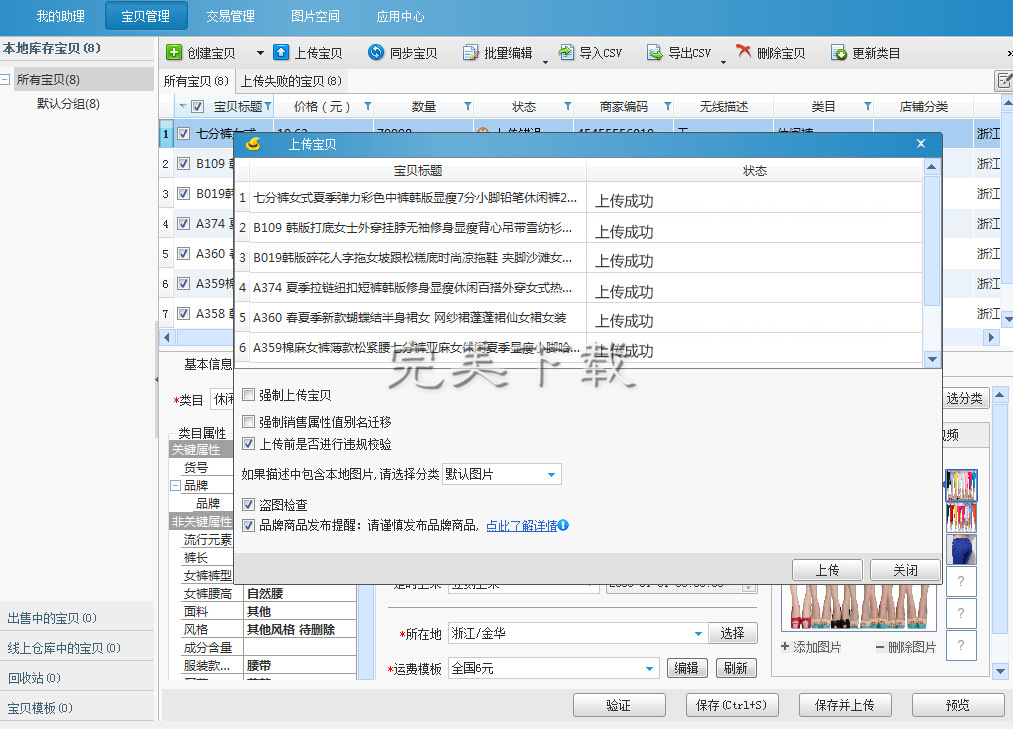Click filter icon on 宝贝标题 column
The image size is (1013, 729).
coord(267,106)
